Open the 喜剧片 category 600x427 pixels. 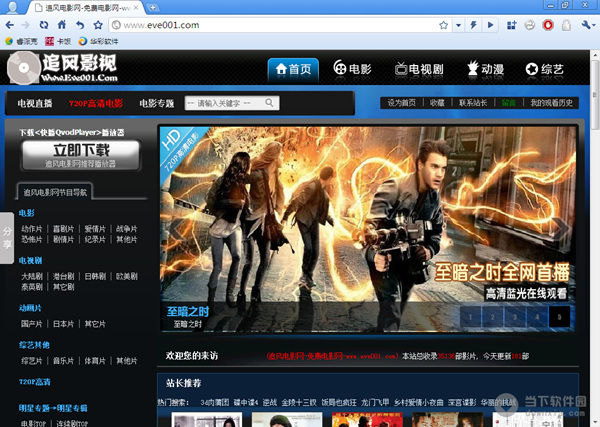click(63, 229)
